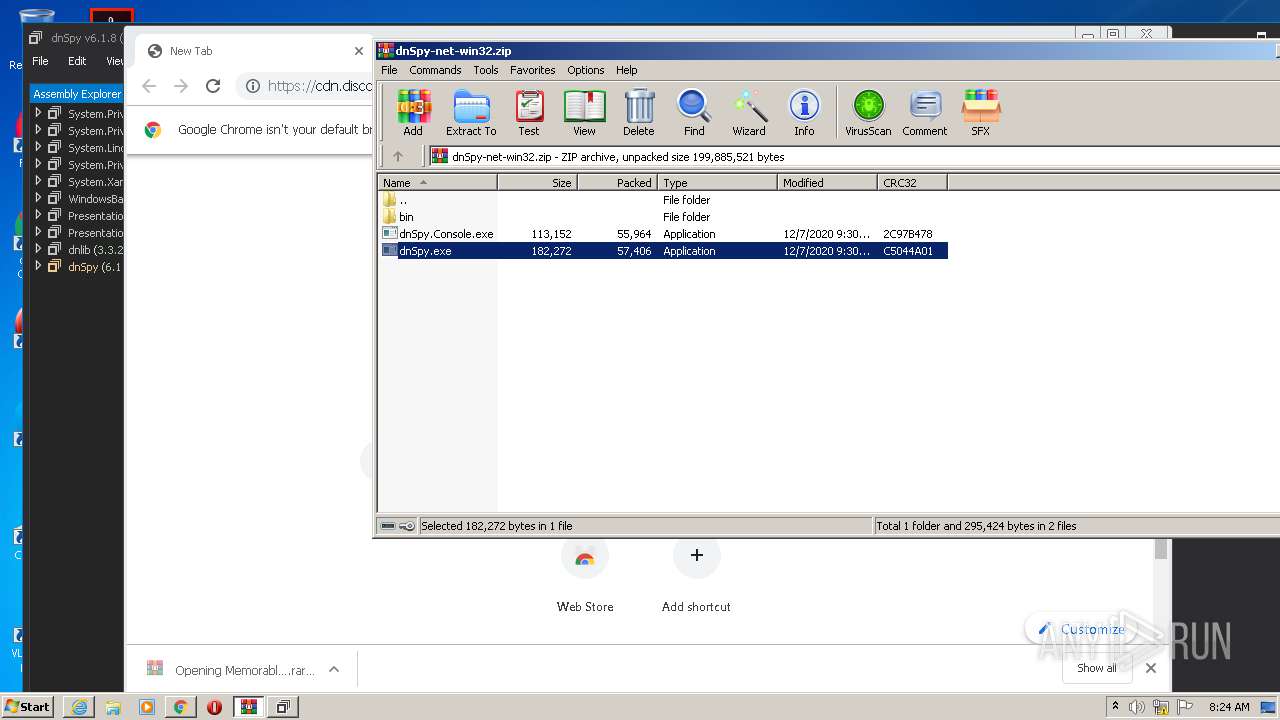Select dnSpy.Console.exe in archive list
This screenshot has width=1280, height=720.
pyautogui.click(x=663, y=234)
